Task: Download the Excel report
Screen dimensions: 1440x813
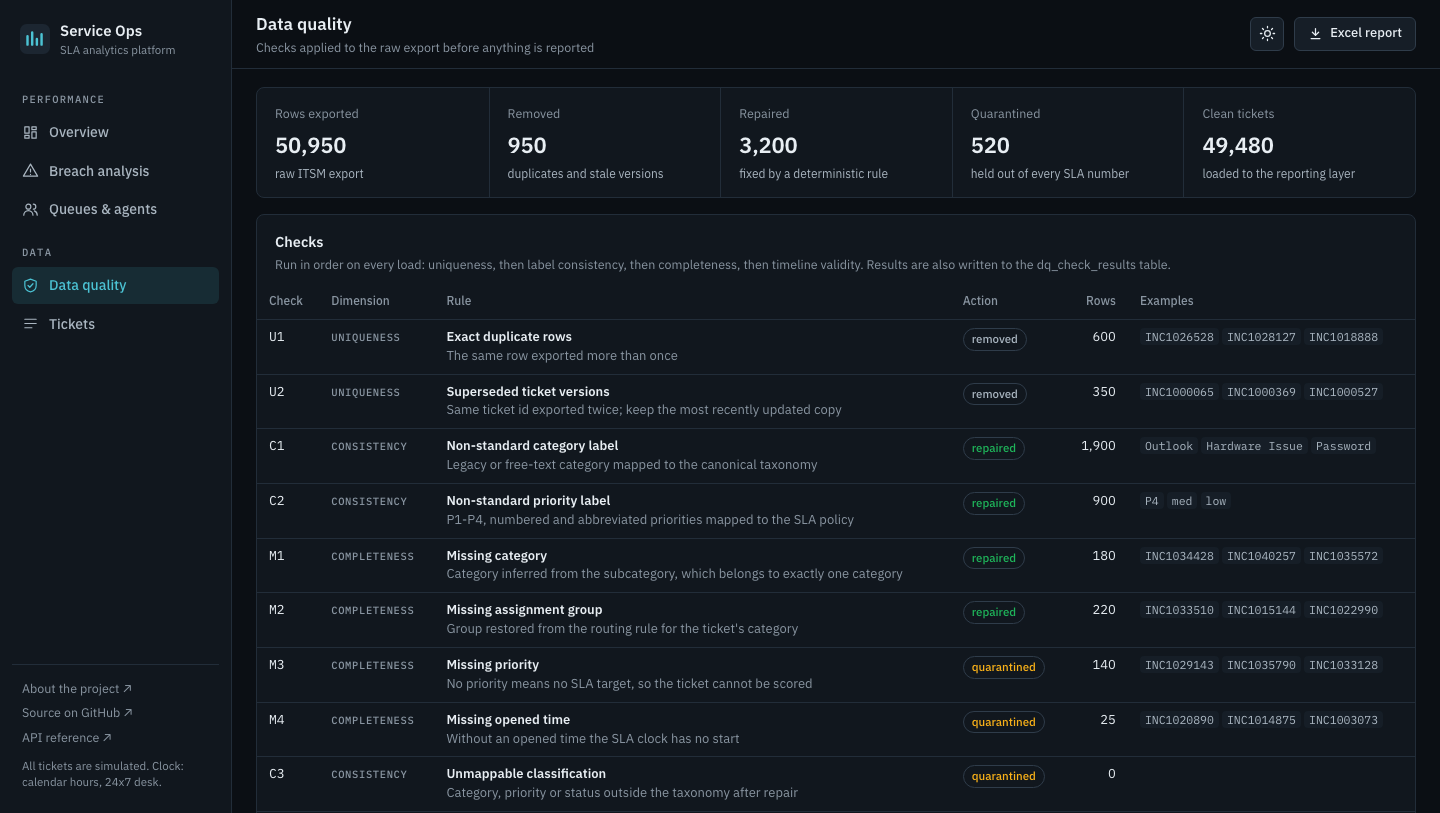Action: [x=1355, y=34]
